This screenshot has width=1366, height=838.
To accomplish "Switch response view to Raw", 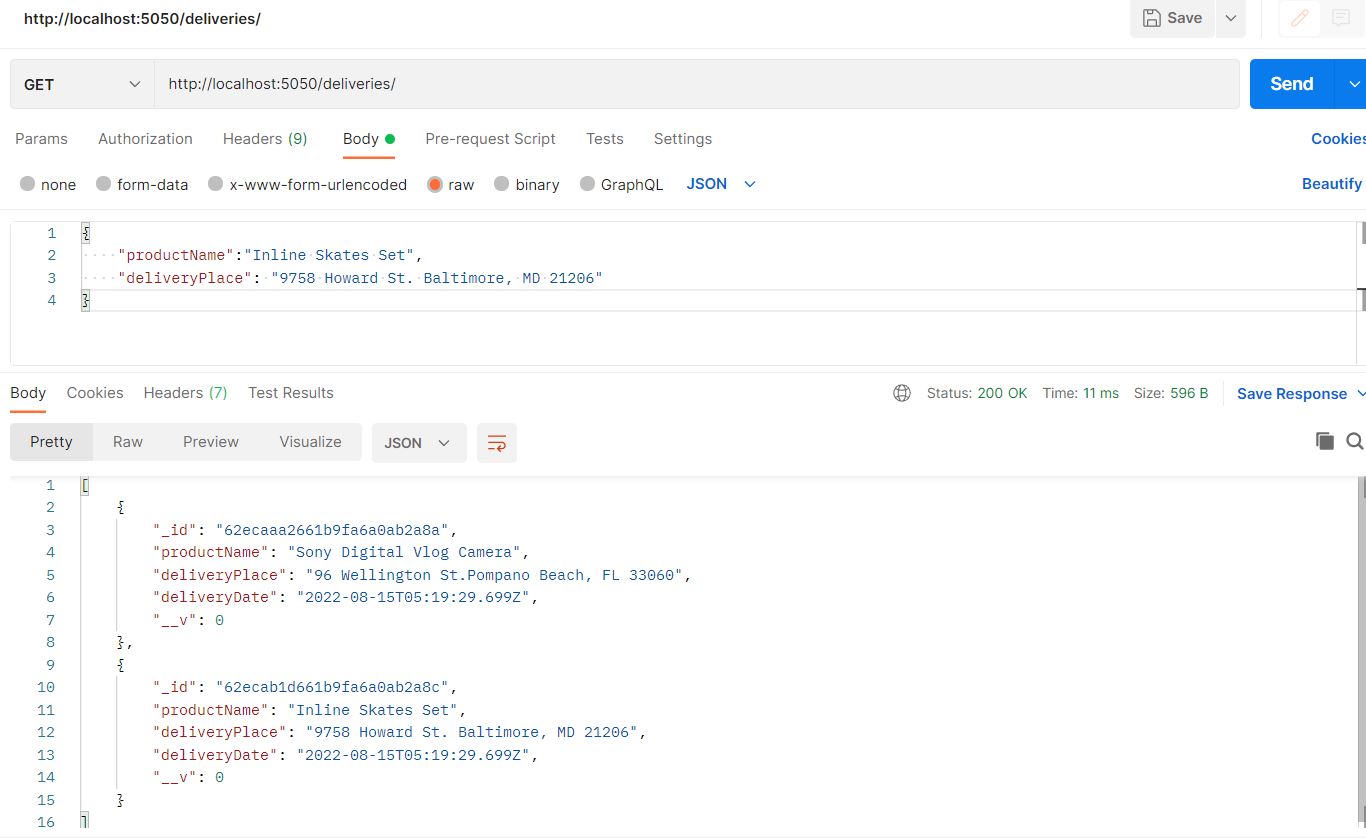I will click(127, 441).
